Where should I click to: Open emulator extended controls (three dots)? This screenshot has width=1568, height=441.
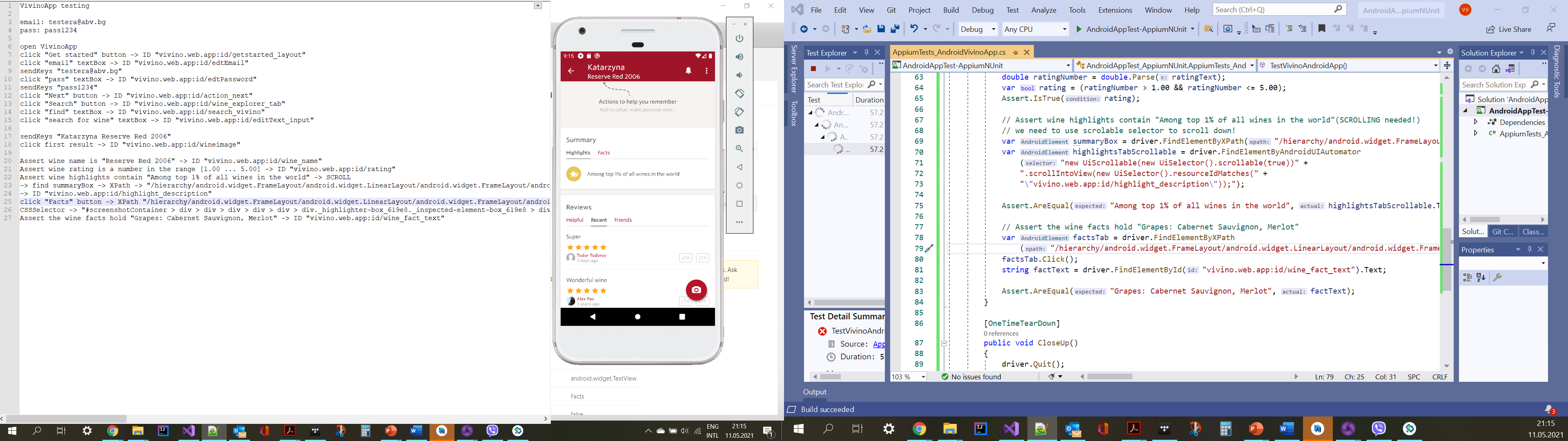pos(739,222)
